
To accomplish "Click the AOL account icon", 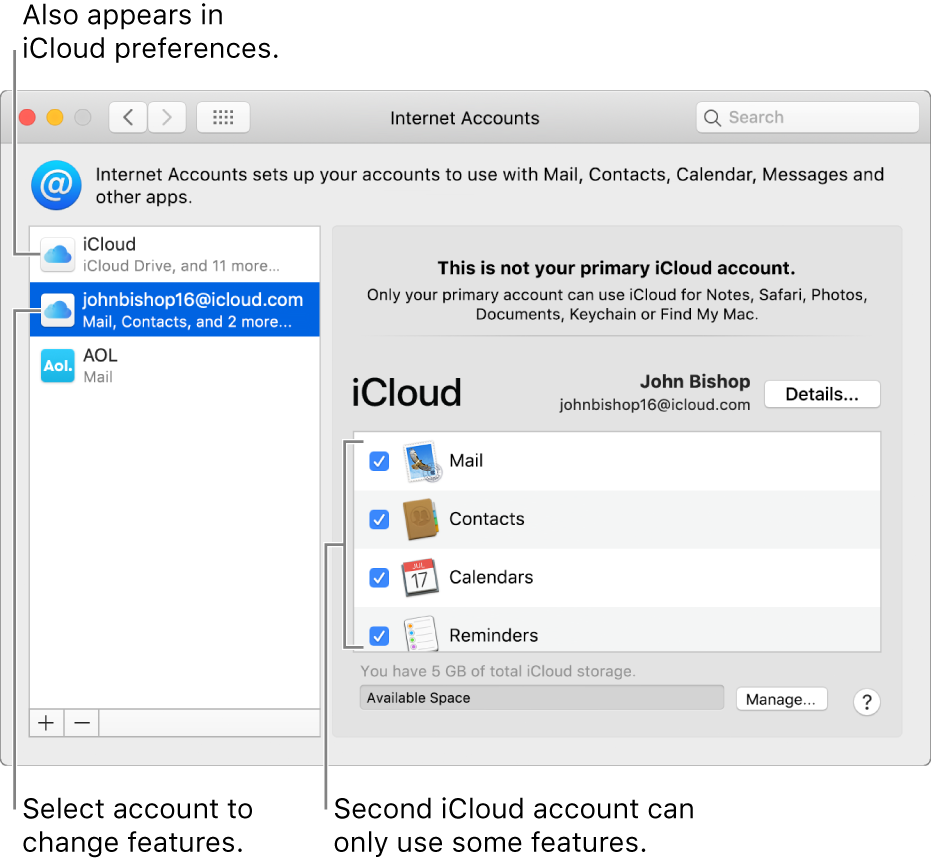I will tap(57, 365).
